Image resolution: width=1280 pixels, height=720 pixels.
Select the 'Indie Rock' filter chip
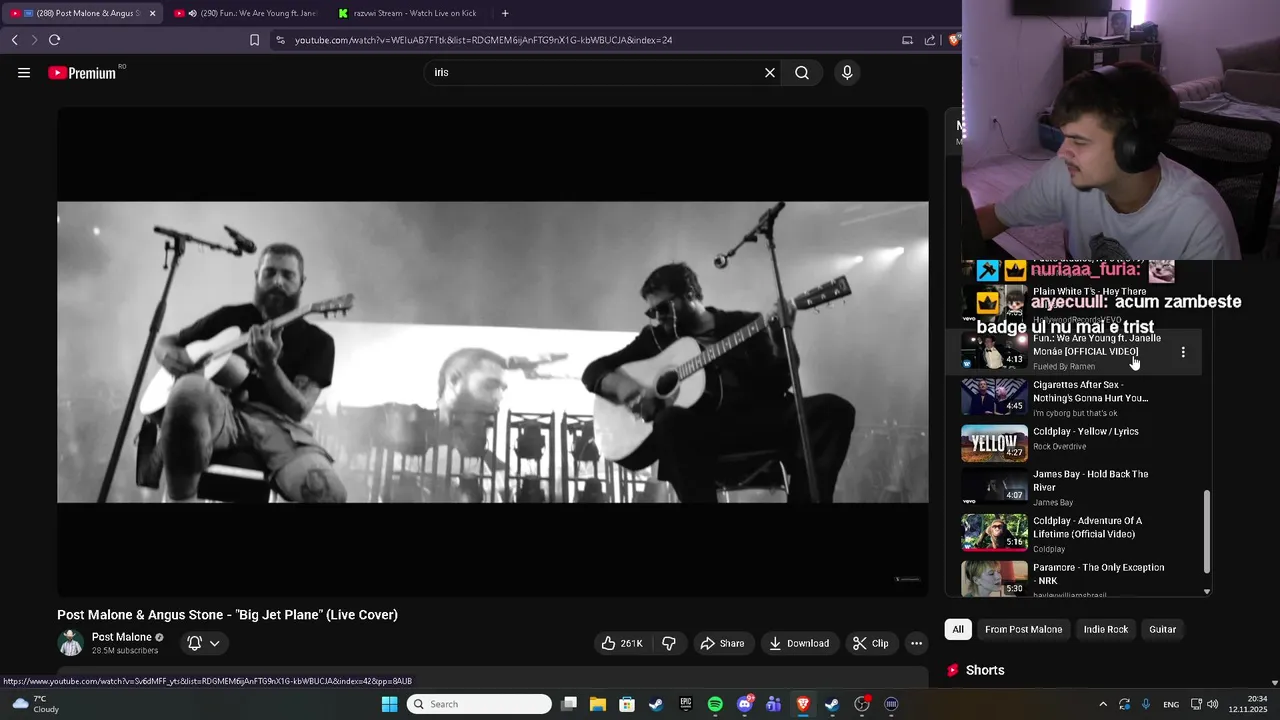(1106, 629)
